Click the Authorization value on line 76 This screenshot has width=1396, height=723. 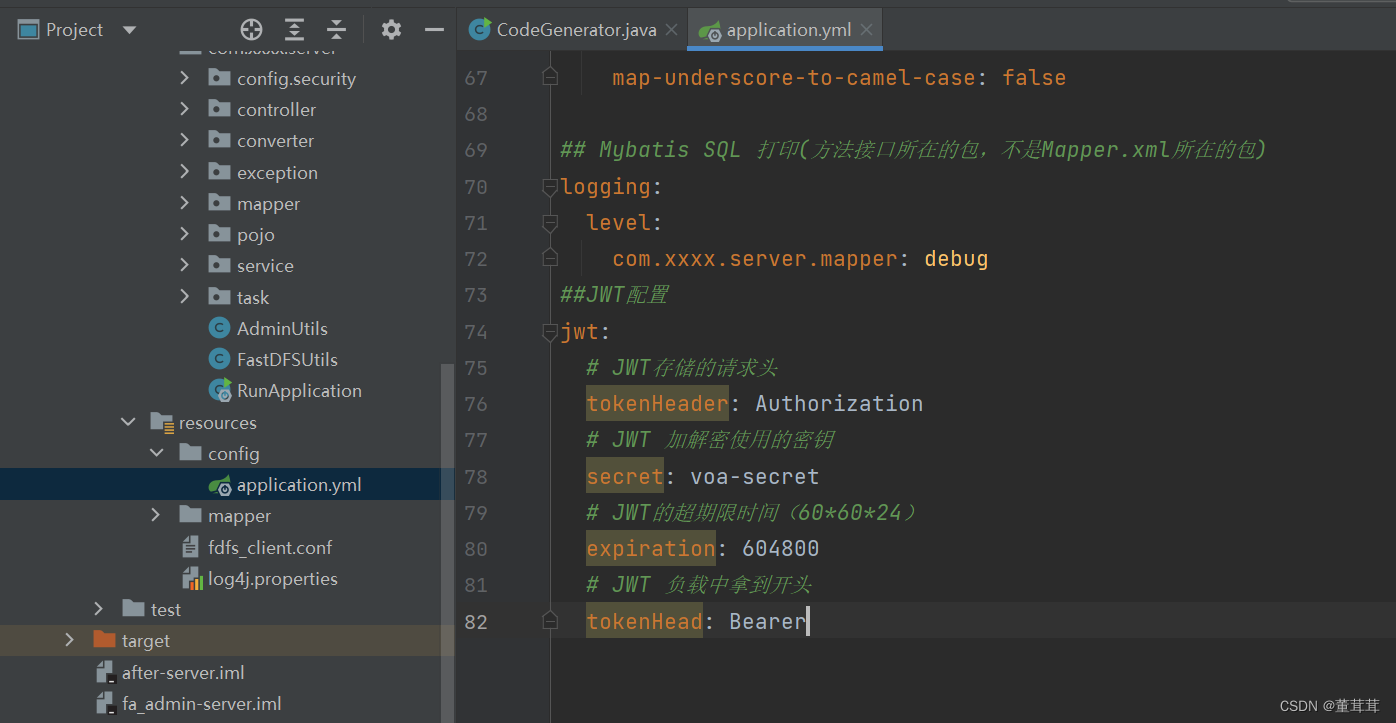pyautogui.click(x=839, y=404)
